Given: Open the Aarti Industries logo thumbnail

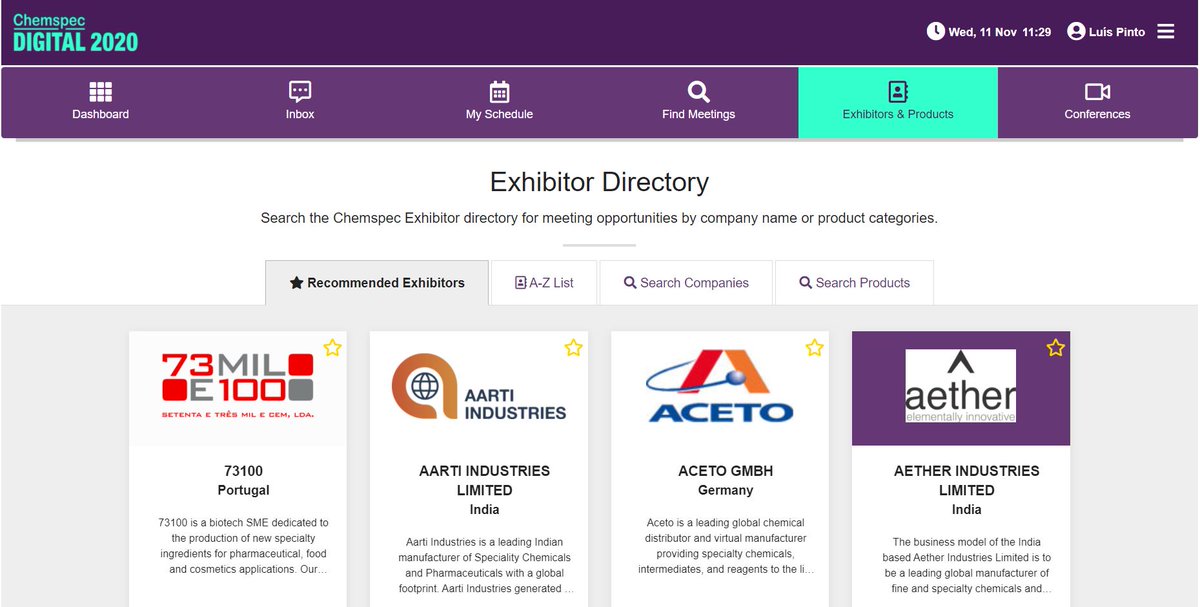Looking at the screenshot, I should [x=479, y=387].
